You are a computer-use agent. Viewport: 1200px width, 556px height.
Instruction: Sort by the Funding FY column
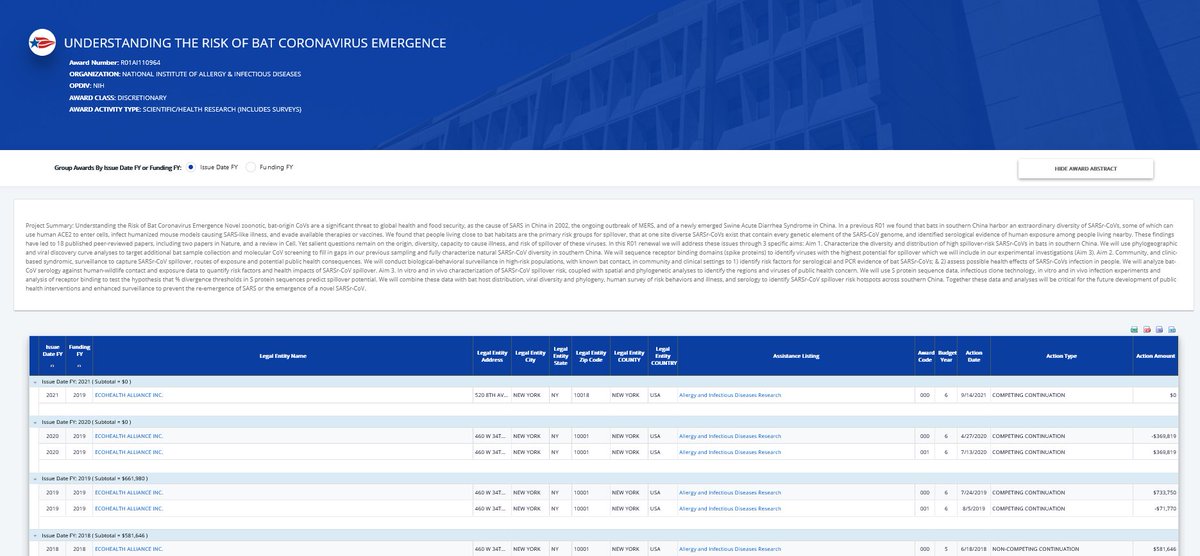(x=81, y=355)
